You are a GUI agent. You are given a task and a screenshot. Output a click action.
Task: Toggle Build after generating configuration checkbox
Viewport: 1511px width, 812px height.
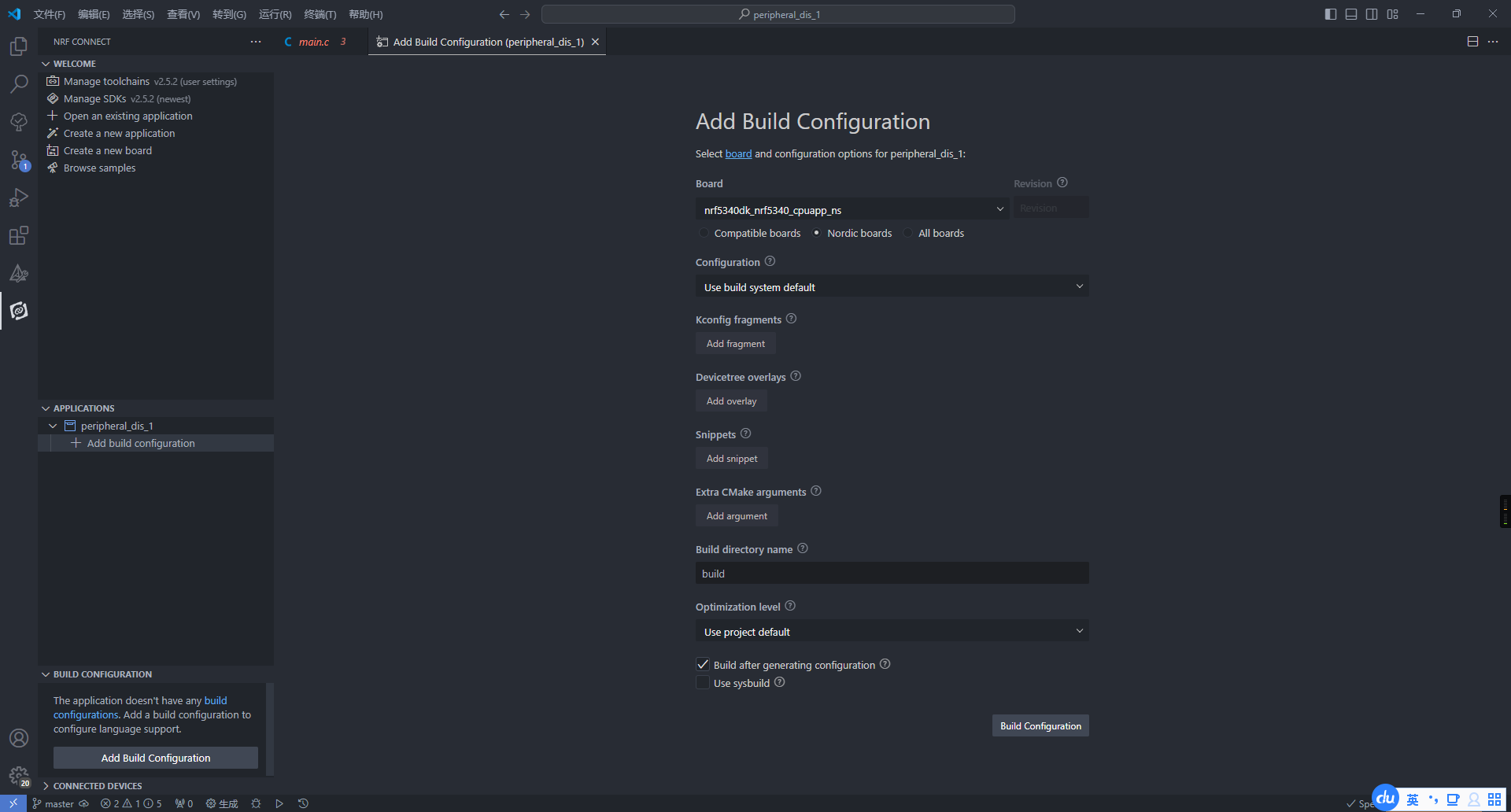(x=703, y=665)
